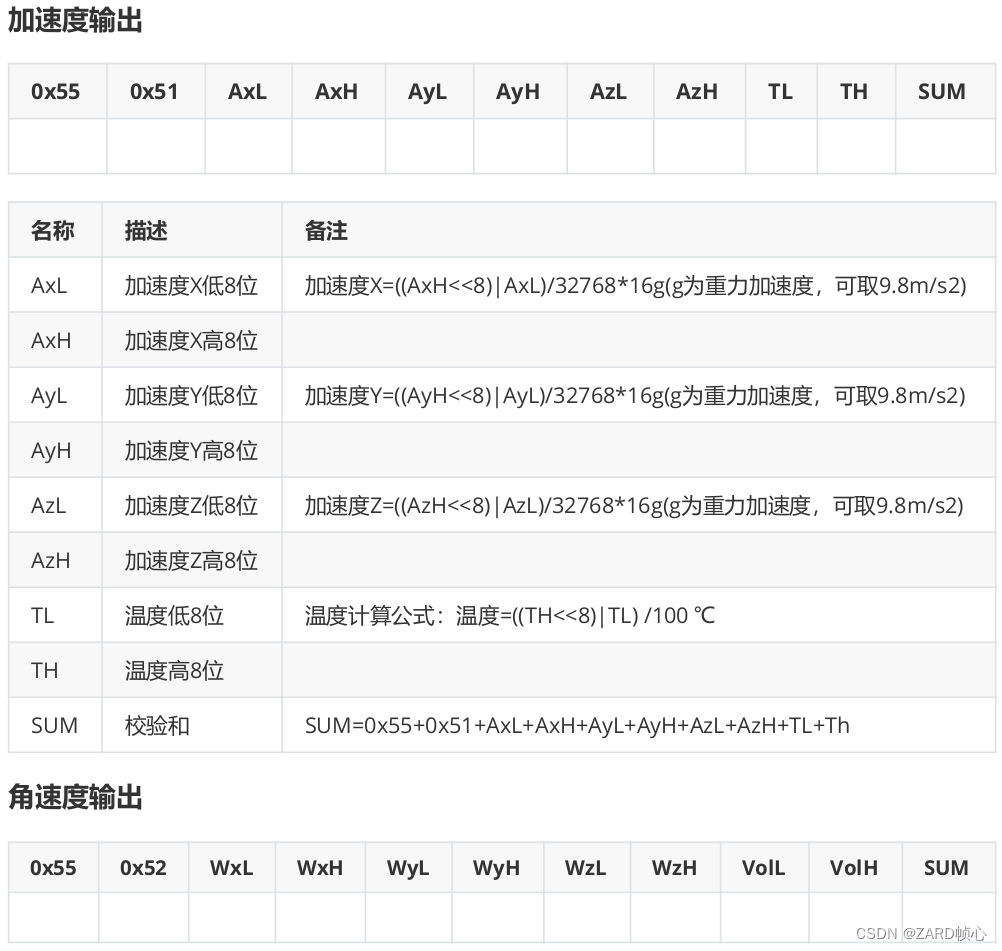Click the 加速度输出 heading
Image resolution: width=1002 pixels, height=951 pixels.
[75, 20]
